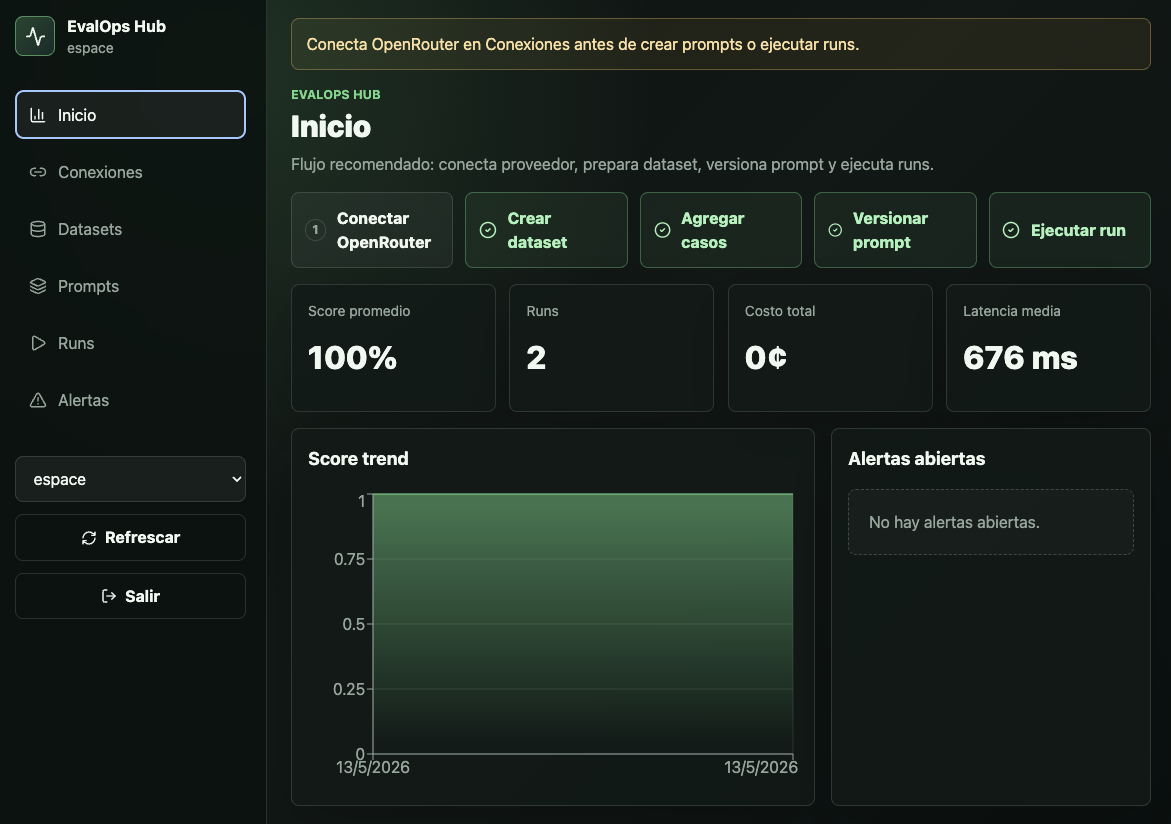1171x824 pixels.
Task: Go to Conexiones in the sidebar
Action: (130, 172)
